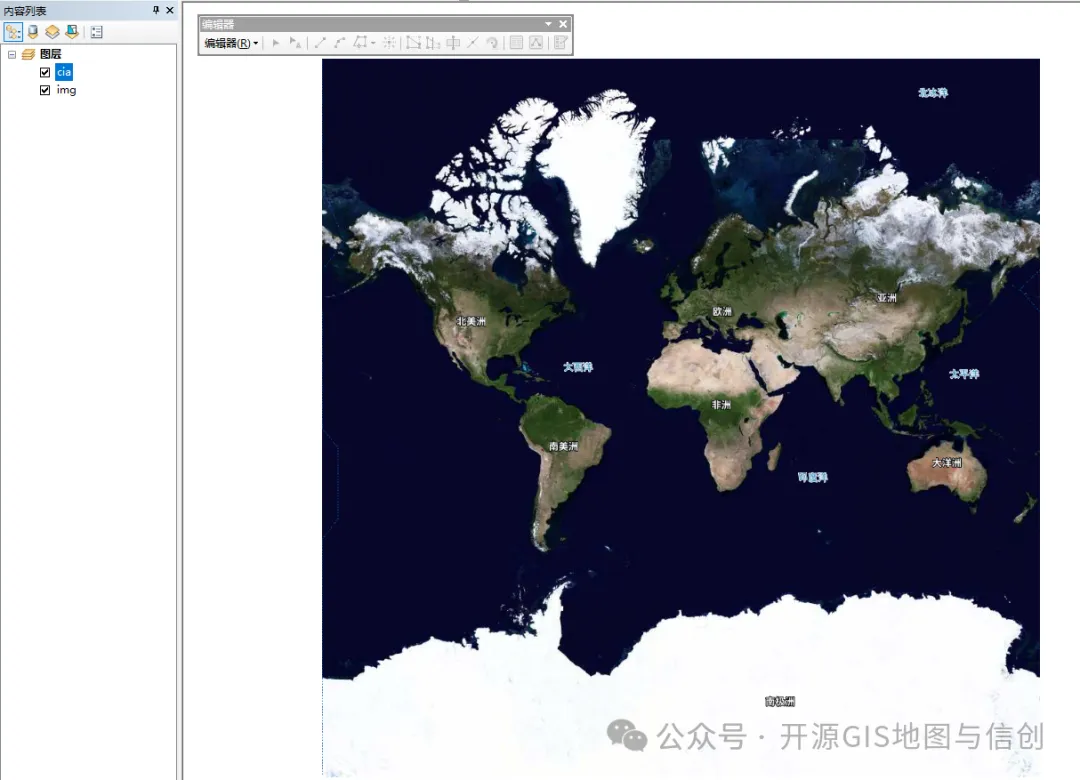The width and height of the screenshot is (1080, 780).
Task: Click the Rotate tool icon
Action: click(x=492, y=43)
